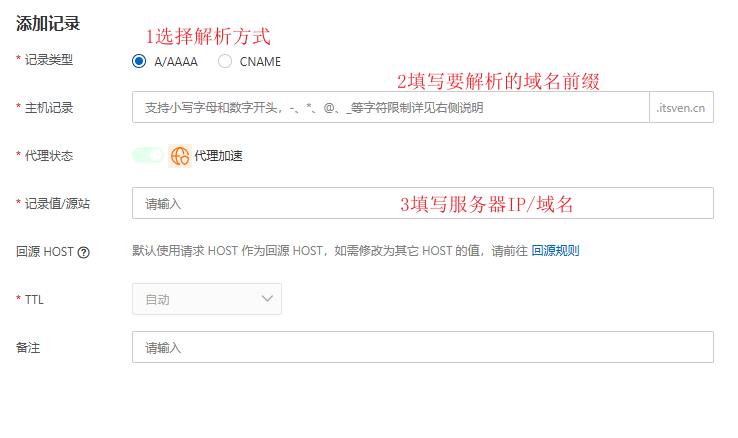Click the 添加记录 dialog title
Viewport: 738px width, 438px height.
pyautogui.click(x=48, y=23)
